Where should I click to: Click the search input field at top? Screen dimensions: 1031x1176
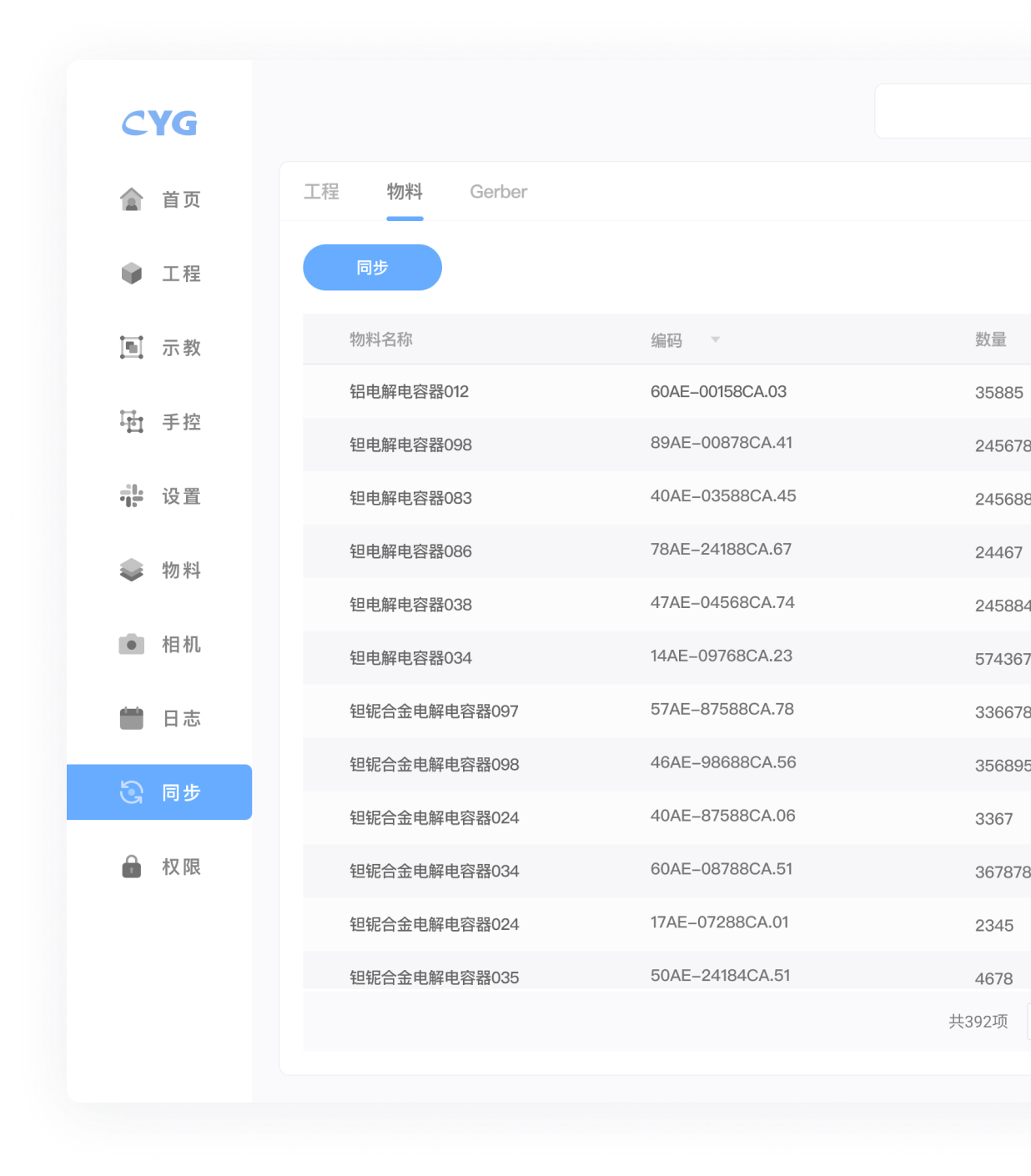[953, 111]
